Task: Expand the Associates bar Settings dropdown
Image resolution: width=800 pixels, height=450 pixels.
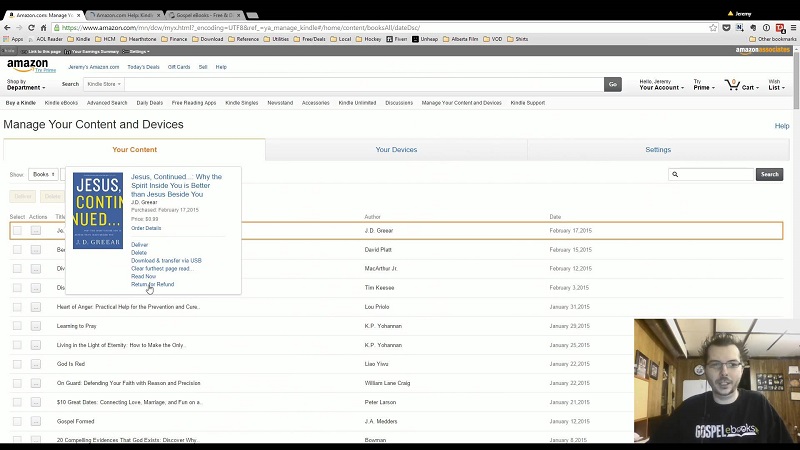Action: pyautogui.click(x=136, y=52)
